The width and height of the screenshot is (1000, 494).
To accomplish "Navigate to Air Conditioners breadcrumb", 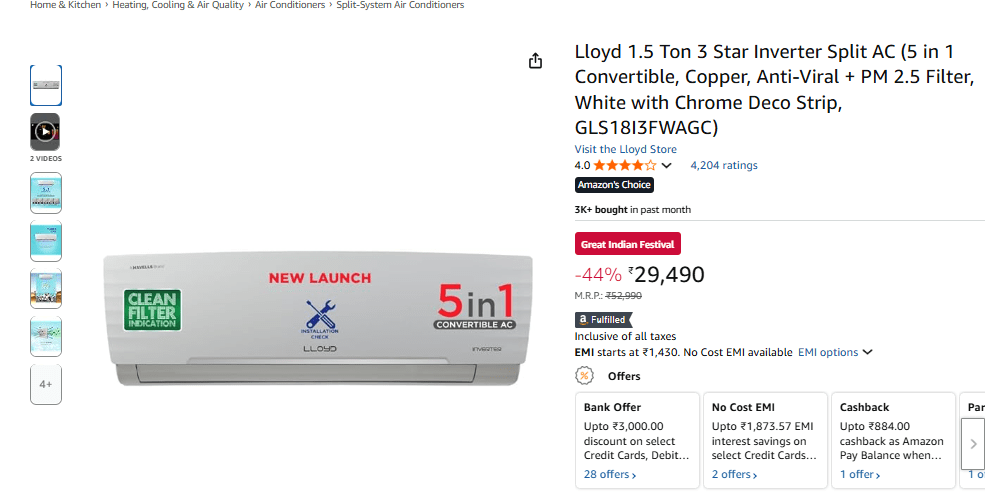I will point(290,5).
